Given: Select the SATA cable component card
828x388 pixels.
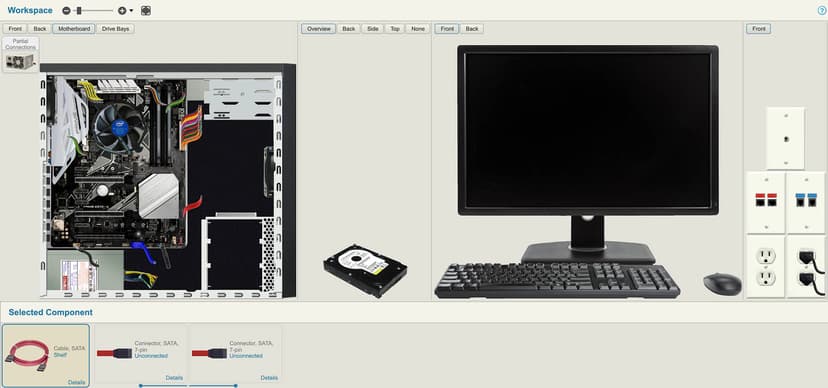Looking at the screenshot, I should pos(46,356).
